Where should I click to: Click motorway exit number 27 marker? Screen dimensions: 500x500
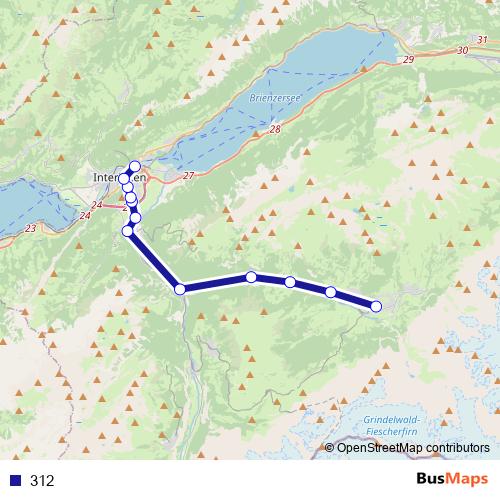point(189,175)
